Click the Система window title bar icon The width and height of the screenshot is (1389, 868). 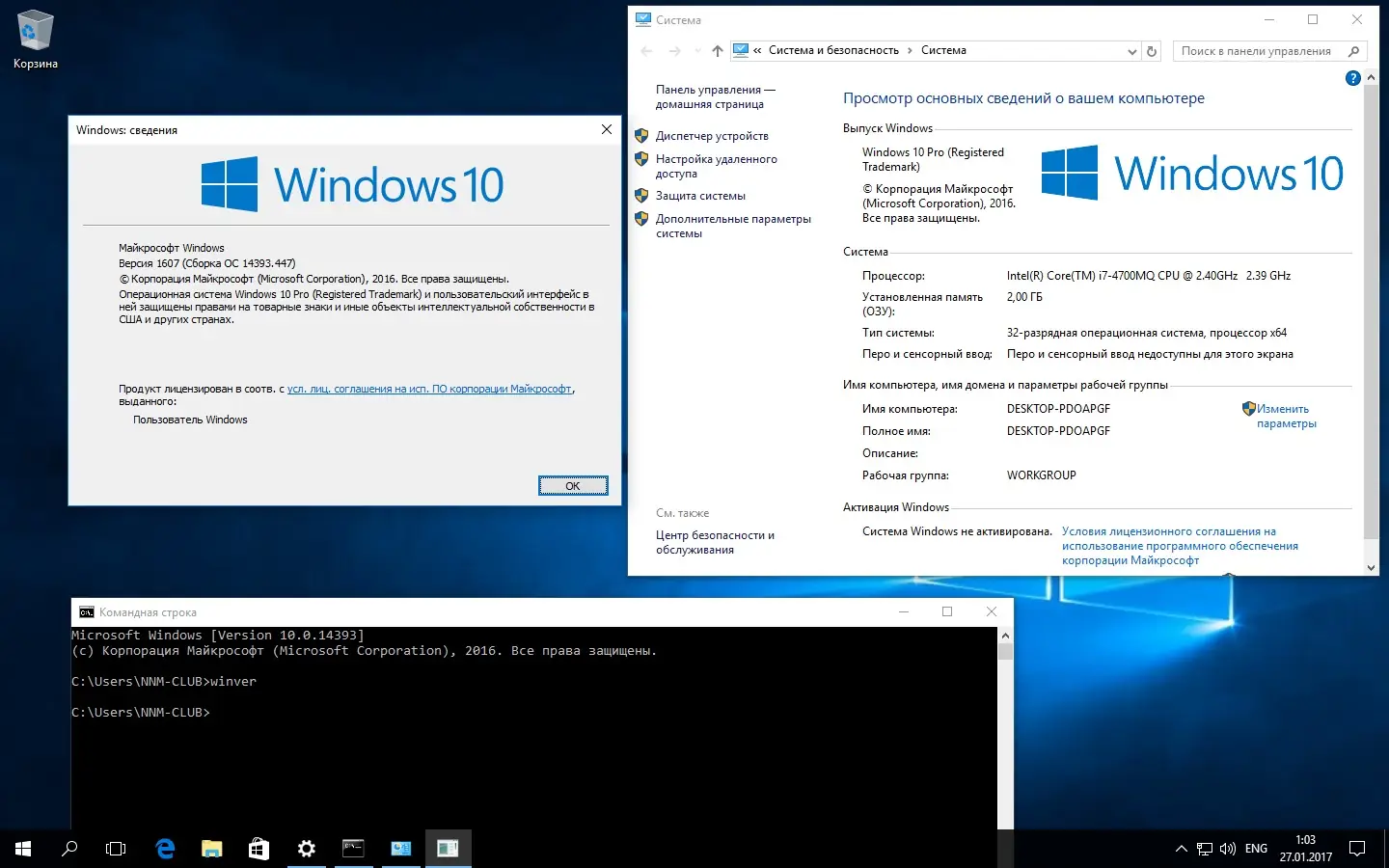click(x=643, y=19)
